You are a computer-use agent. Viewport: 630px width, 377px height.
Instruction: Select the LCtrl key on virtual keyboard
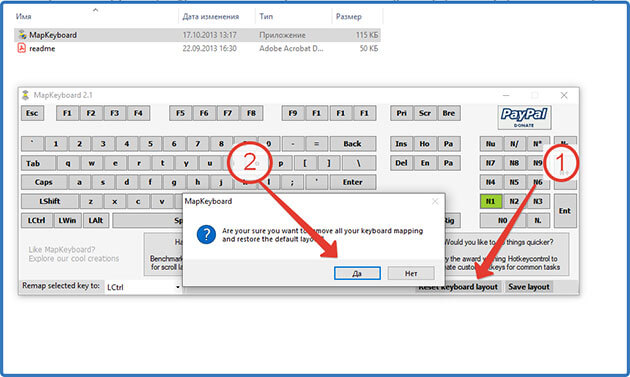coord(37,221)
